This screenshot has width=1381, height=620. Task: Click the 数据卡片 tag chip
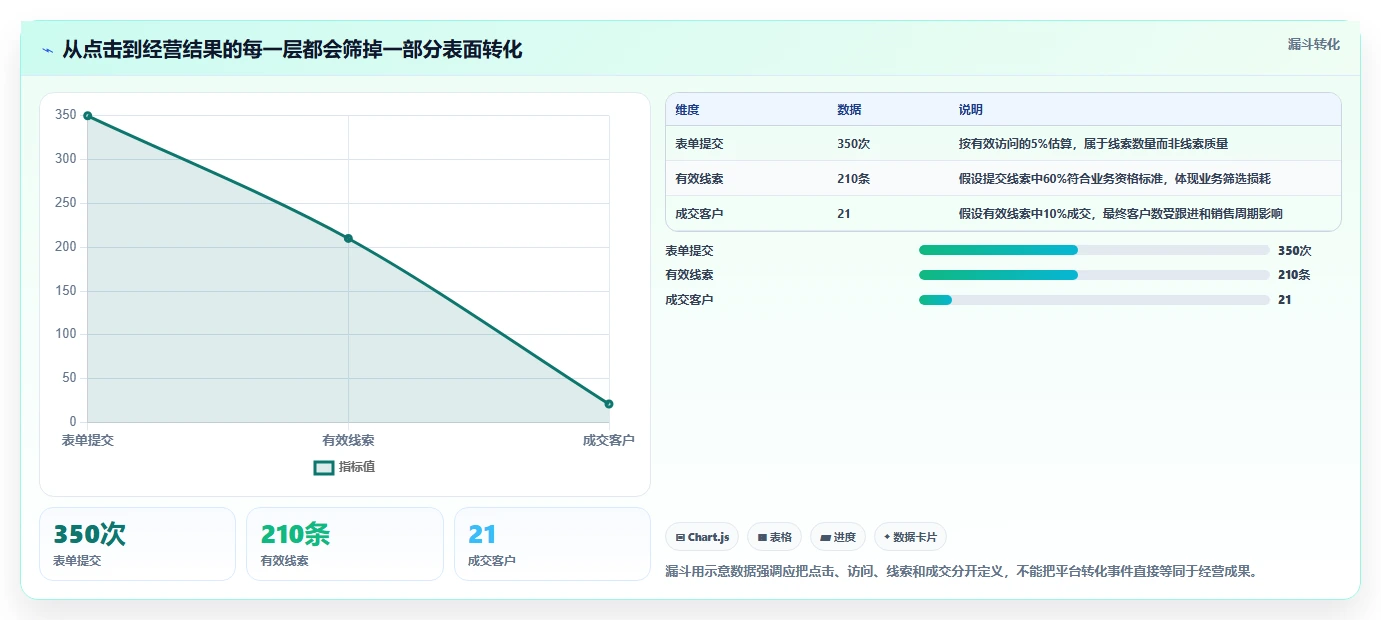pos(910,537)
